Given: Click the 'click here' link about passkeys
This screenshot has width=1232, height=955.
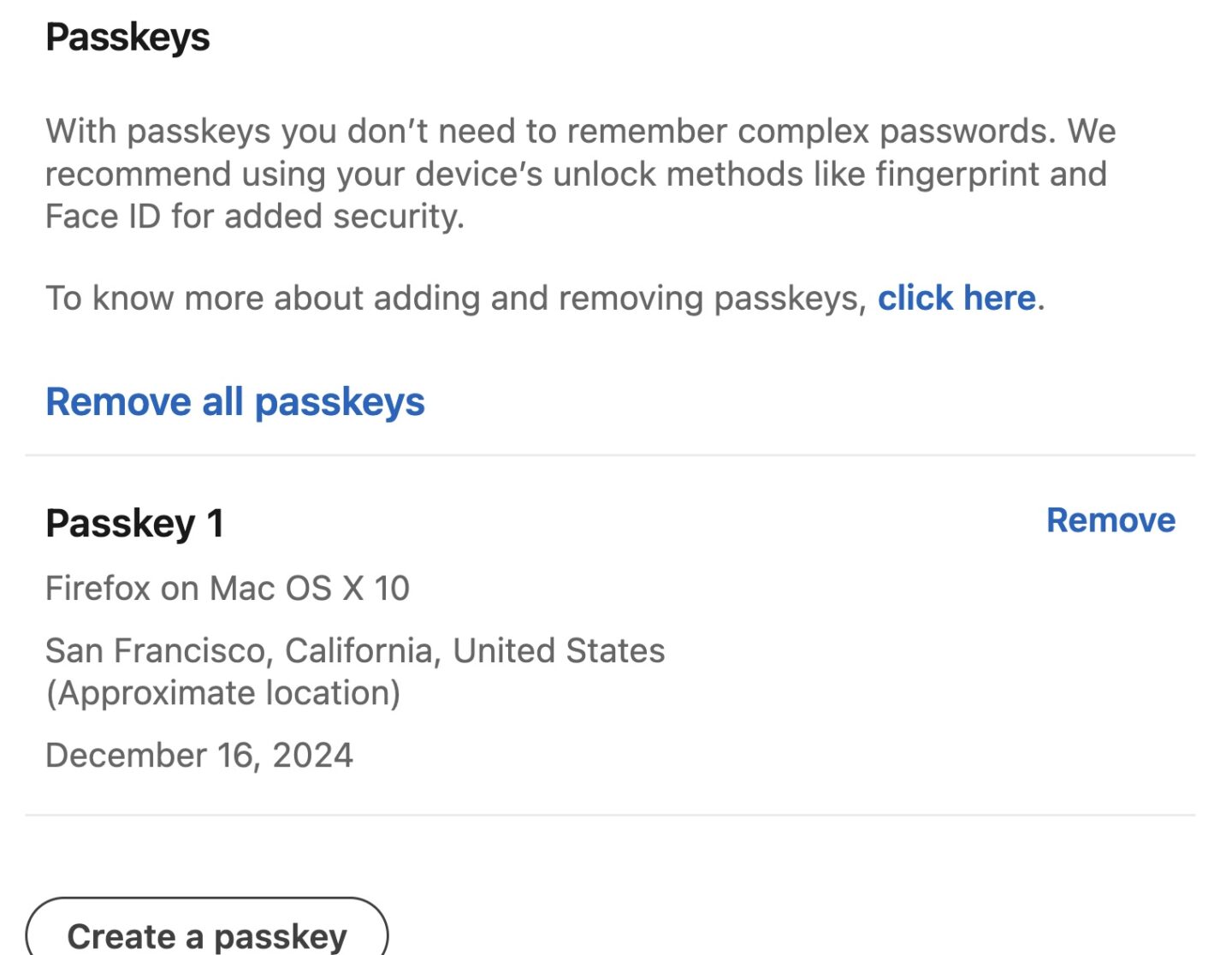Looking at the screenshot, I should 956,298.
